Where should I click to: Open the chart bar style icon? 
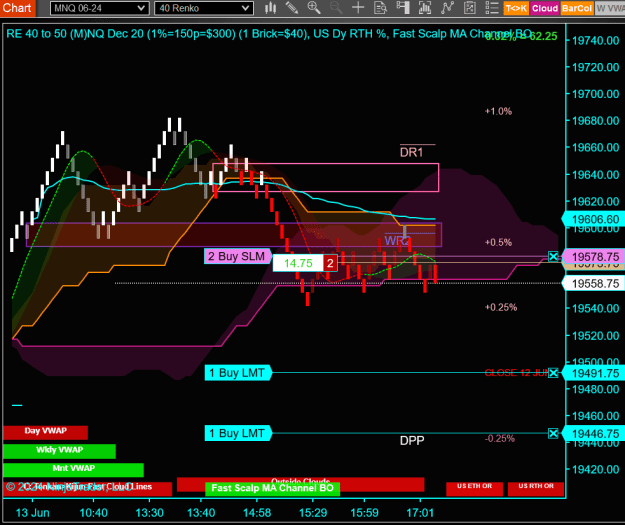(x=270, y=8)
